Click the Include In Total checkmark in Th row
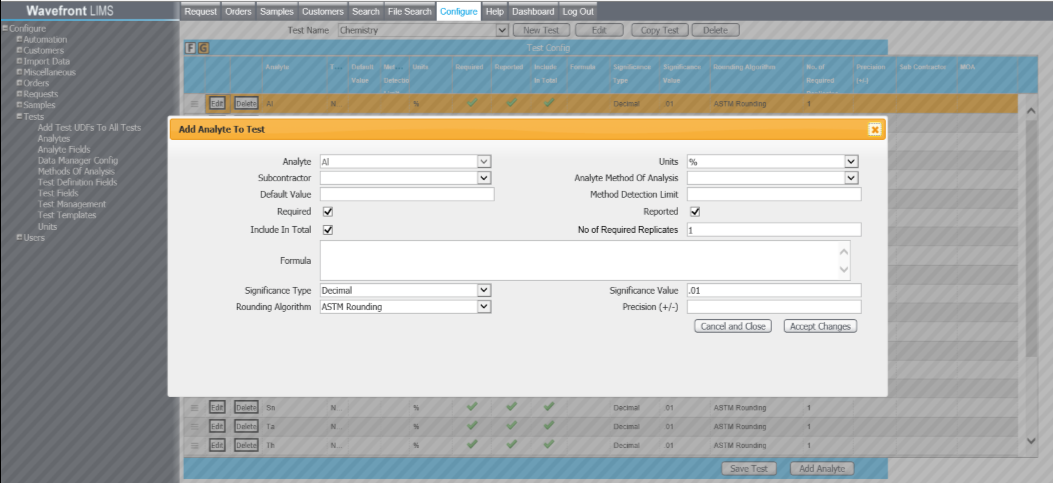Viewport: 1053px width, 483px height. [549, 444]
